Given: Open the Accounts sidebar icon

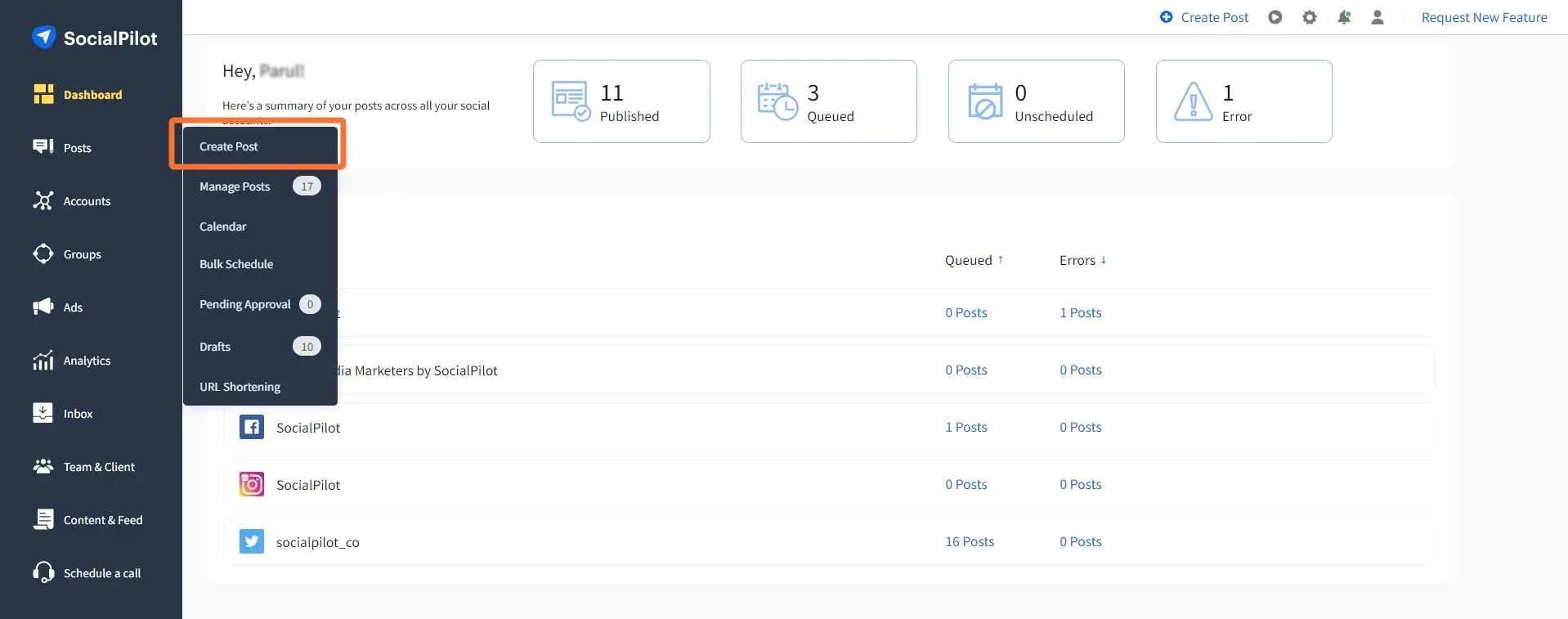Looking at the screenshot, I should [x=43, y=200].
